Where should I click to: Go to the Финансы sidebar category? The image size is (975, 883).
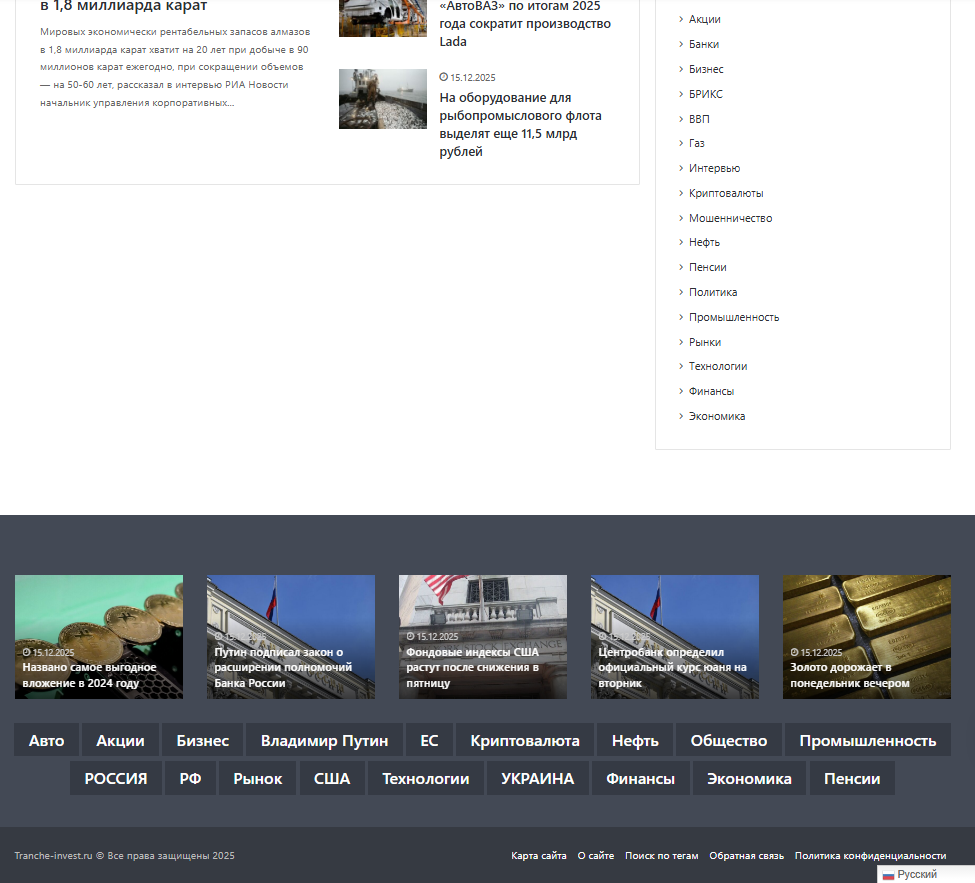point(711,391)
